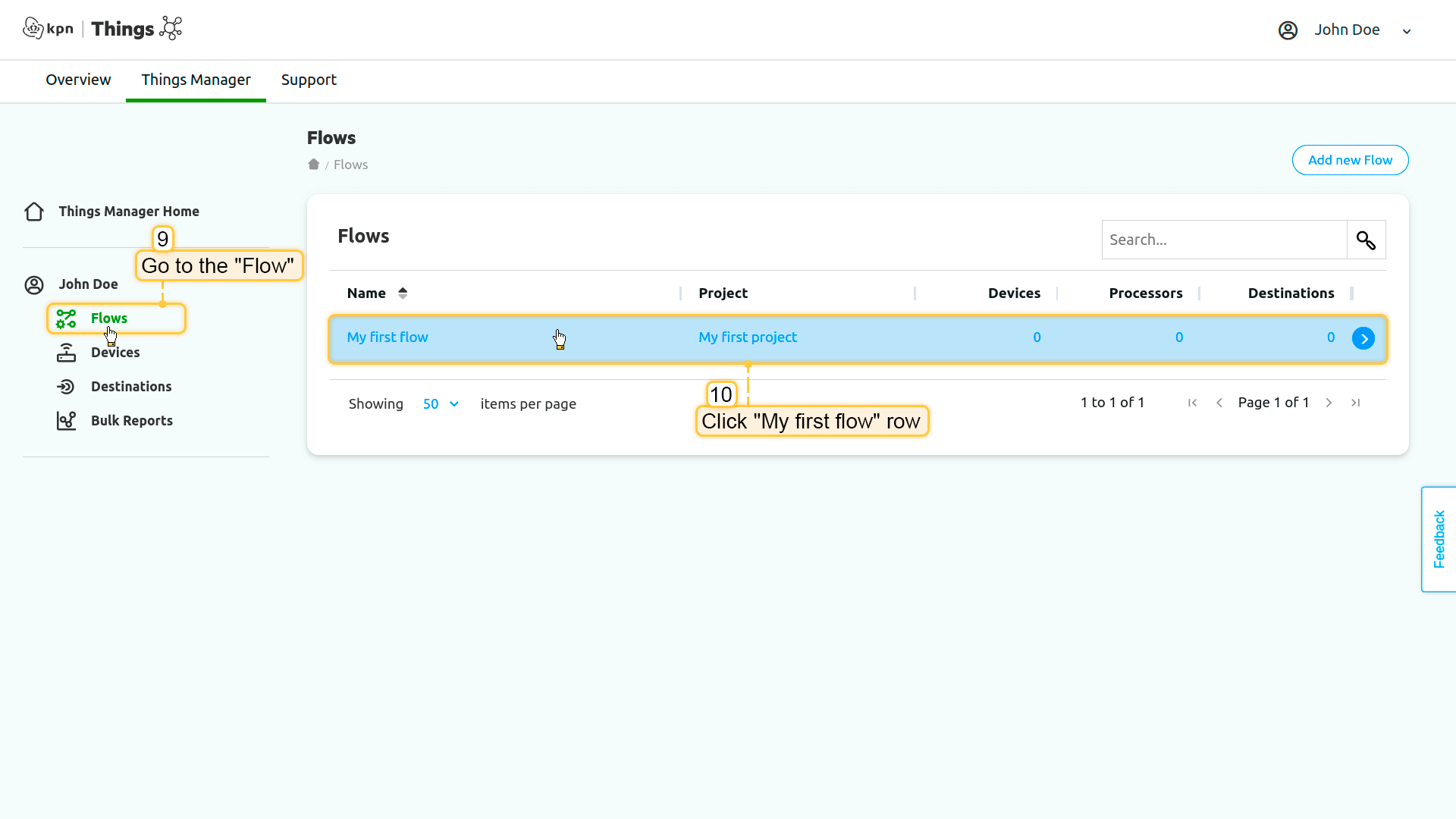This screenshot has width=1456, height=819.
Task: Expand the John Doe account dropdown chevron
Action: point(1407,31)
